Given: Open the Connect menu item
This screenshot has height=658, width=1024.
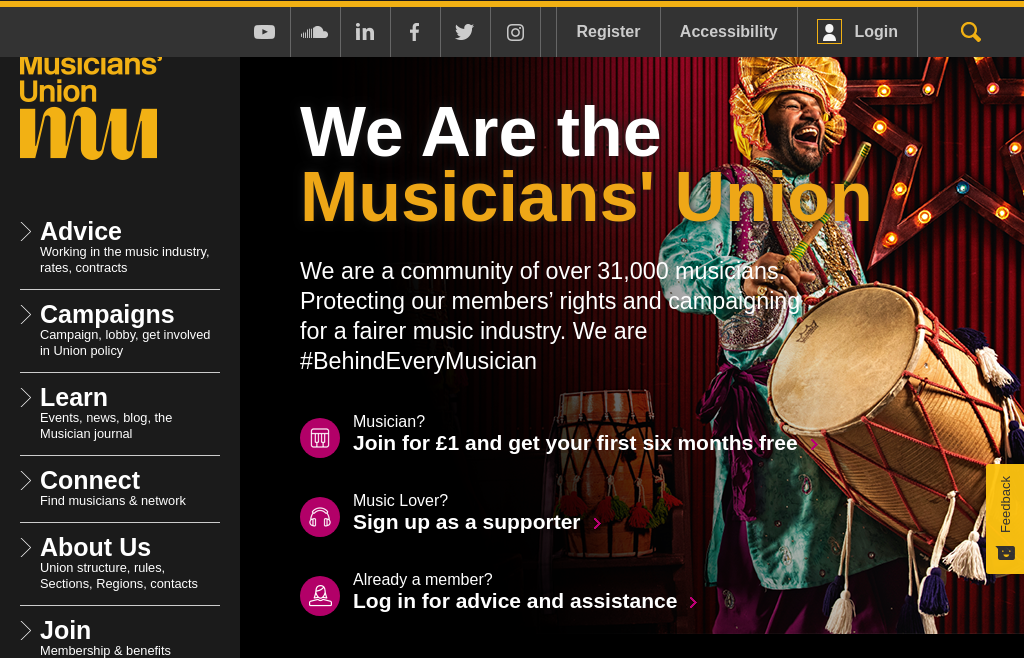Looking at the screenshot, I should [89, 480].
